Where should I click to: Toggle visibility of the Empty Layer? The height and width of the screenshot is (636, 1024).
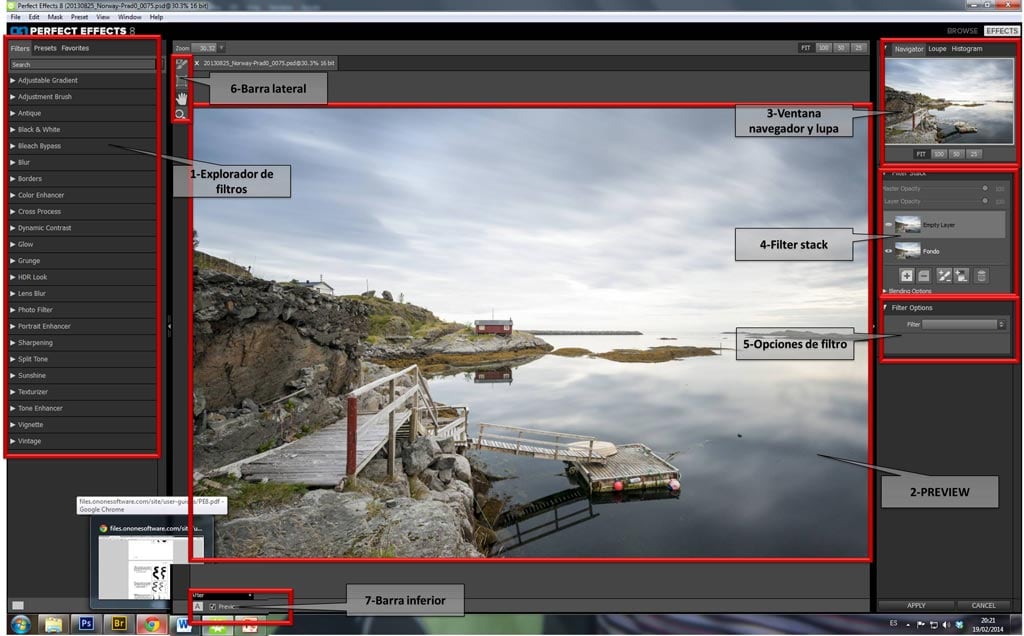[x=888, y=225]
